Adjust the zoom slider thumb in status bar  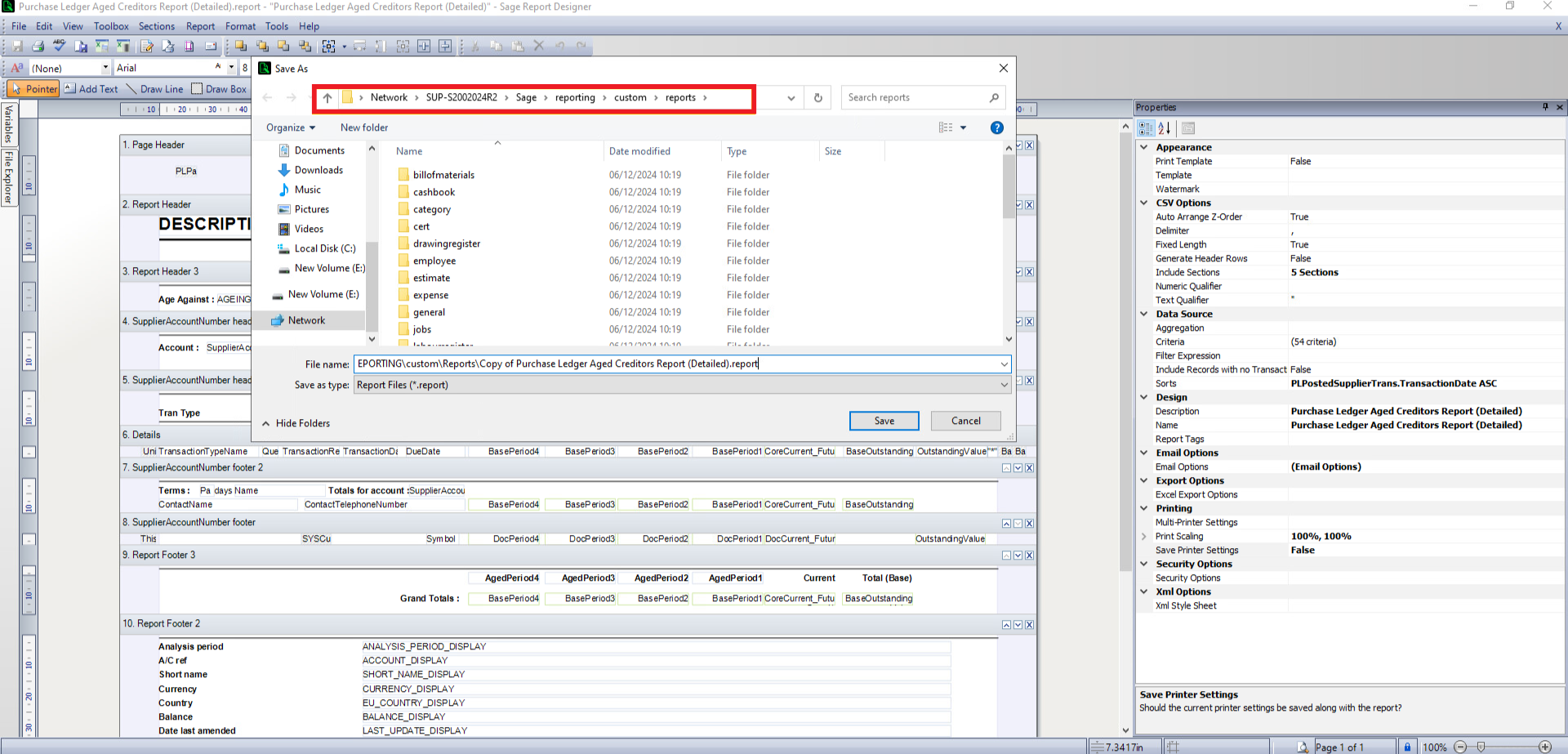[x=1481, y=747]
